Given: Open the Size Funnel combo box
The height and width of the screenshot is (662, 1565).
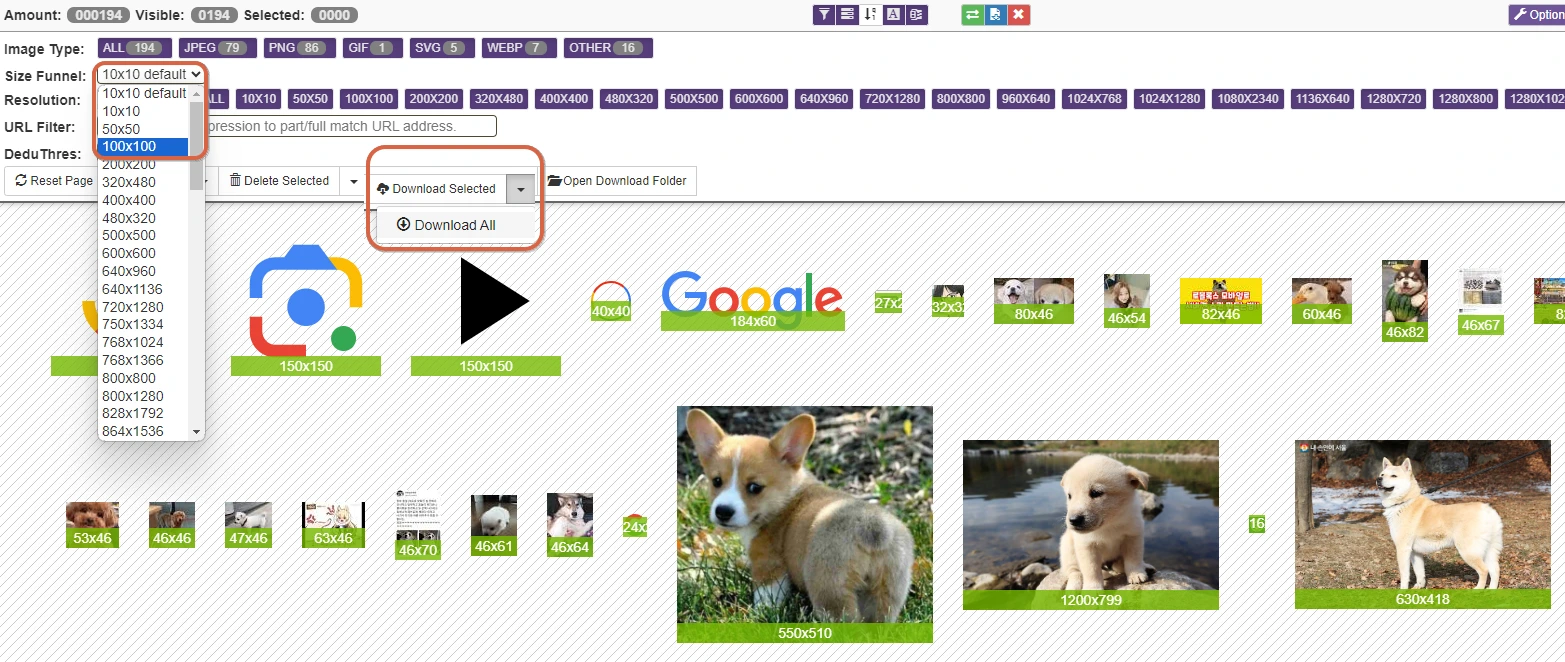Looking at the screenshot, I should click(152, 74).
